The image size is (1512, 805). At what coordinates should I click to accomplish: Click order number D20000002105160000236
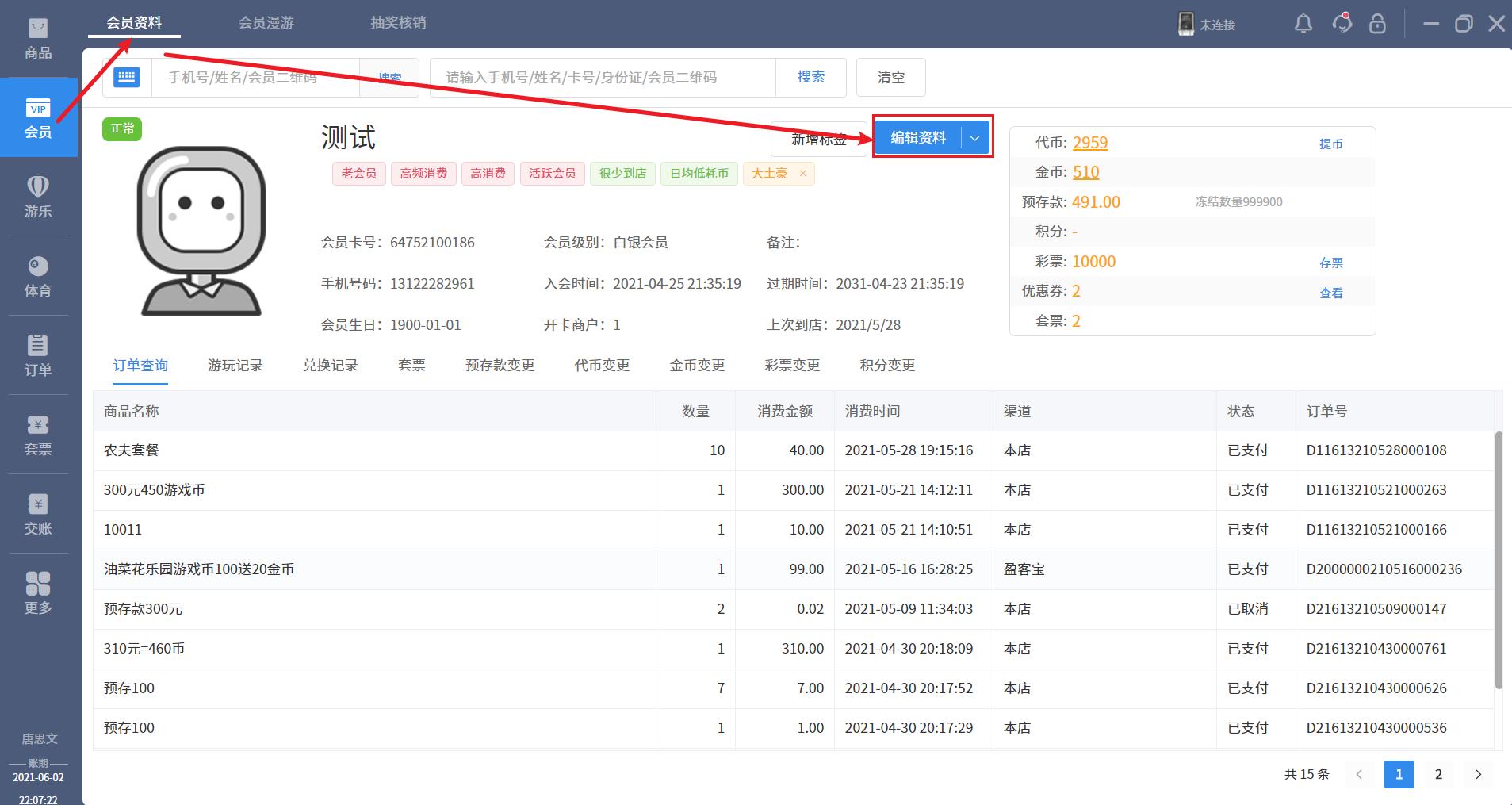[x=1384, y=569]
